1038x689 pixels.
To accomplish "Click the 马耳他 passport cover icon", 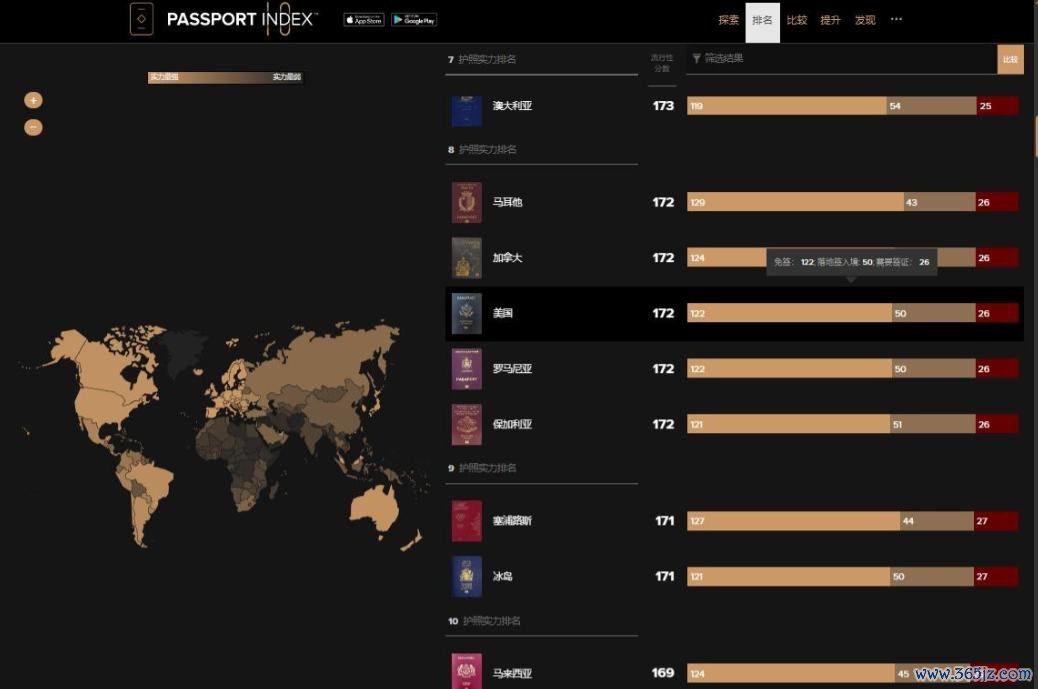I will pos(466,202).
